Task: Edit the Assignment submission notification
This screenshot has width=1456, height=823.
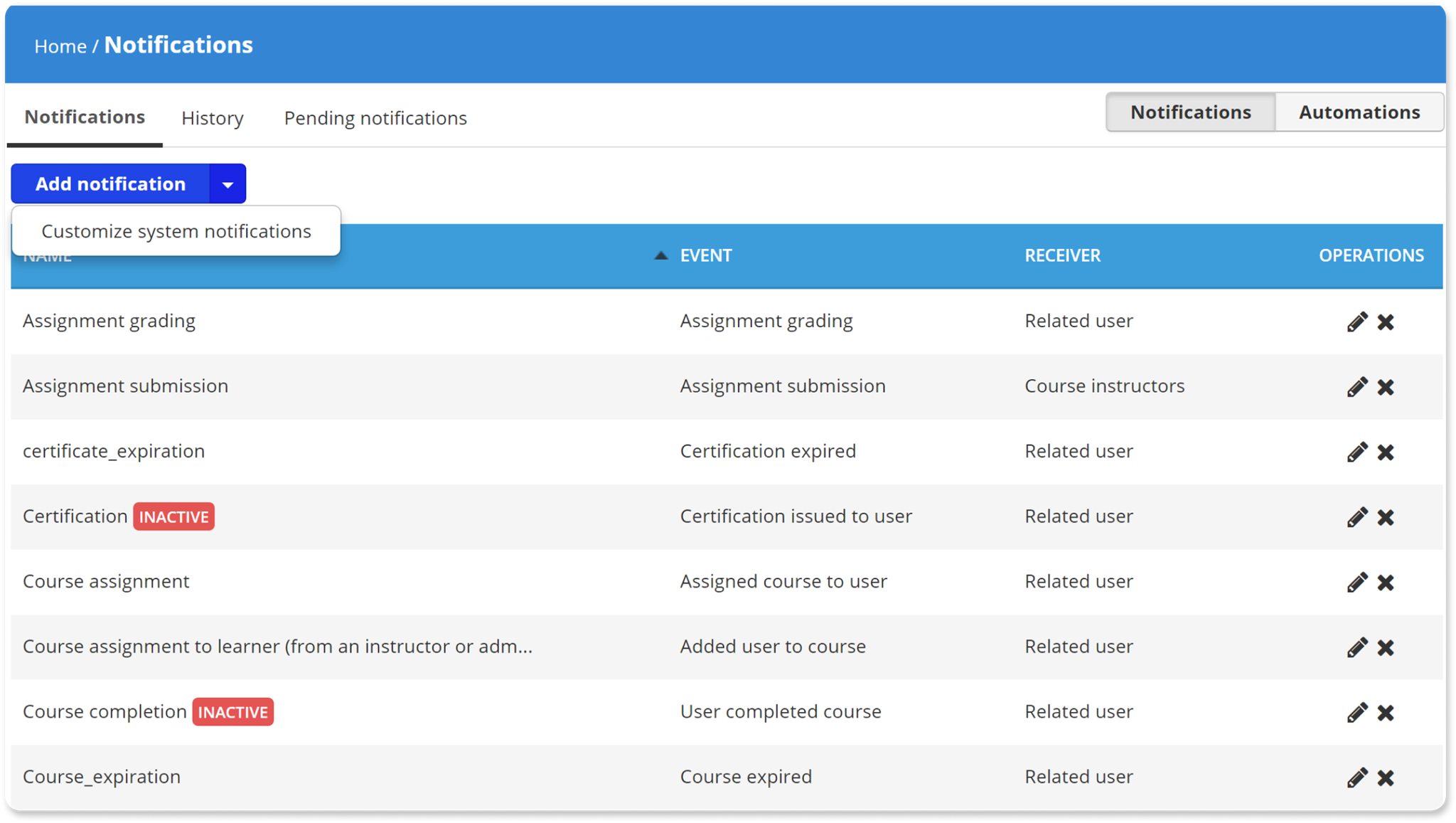Action: point(1356,386)
